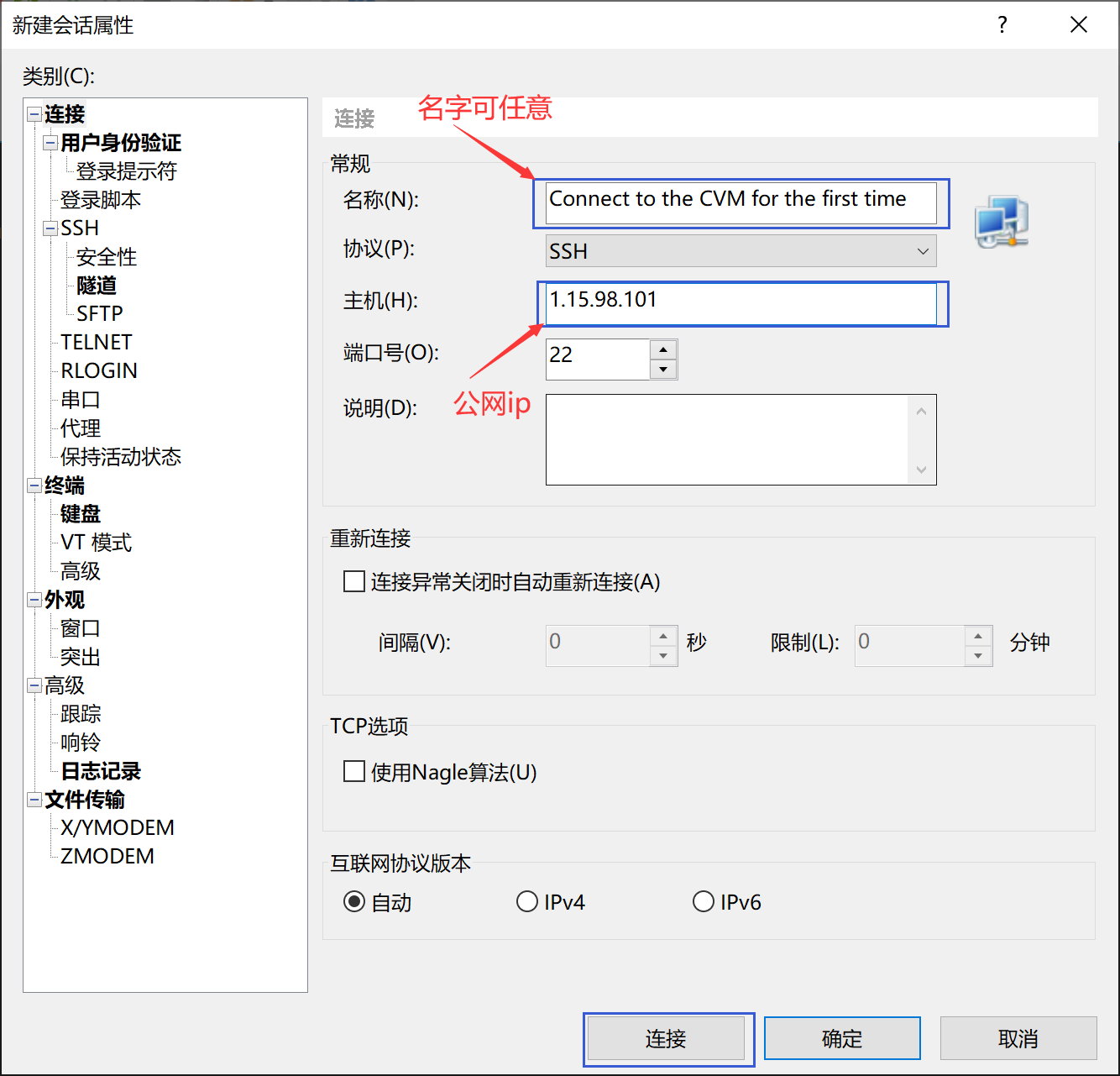This screenshot has height=1076, width=1120.
Task: Select 用户身份验证 in the tree
Action: [x=121, y=143]
